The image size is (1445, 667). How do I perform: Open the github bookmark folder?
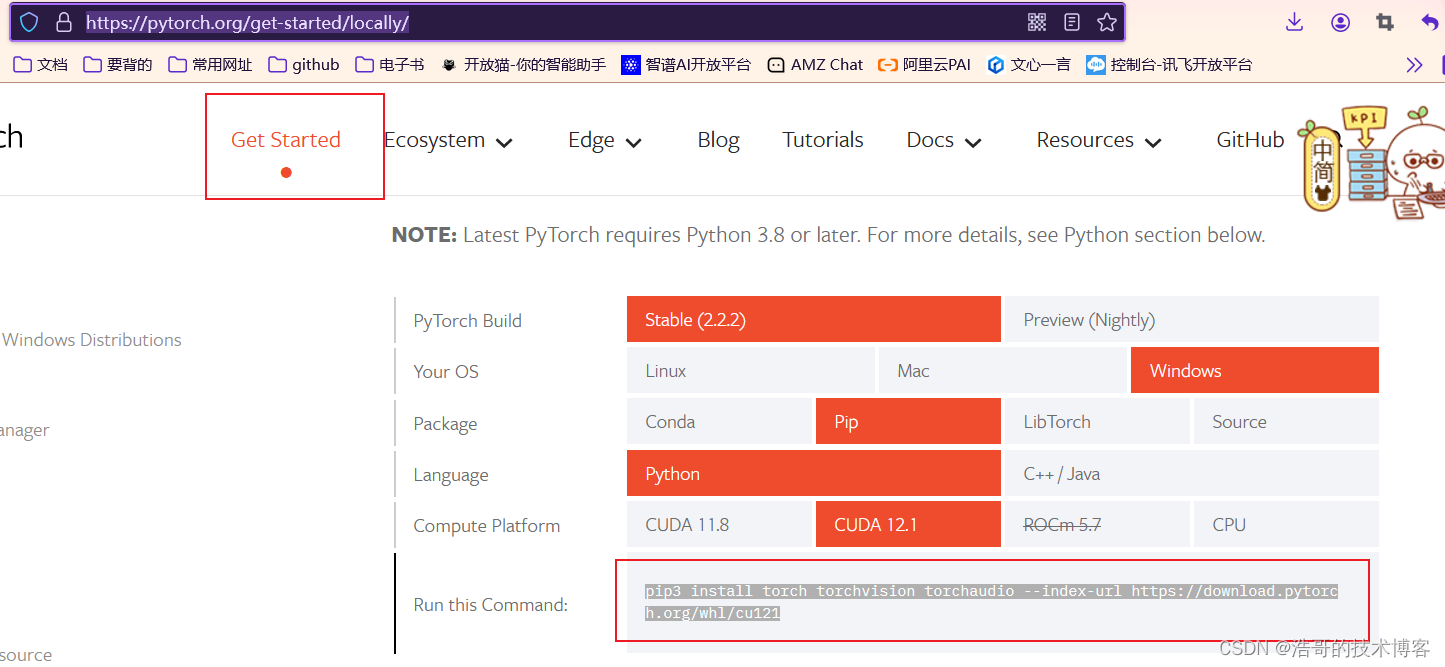point(304,65)
